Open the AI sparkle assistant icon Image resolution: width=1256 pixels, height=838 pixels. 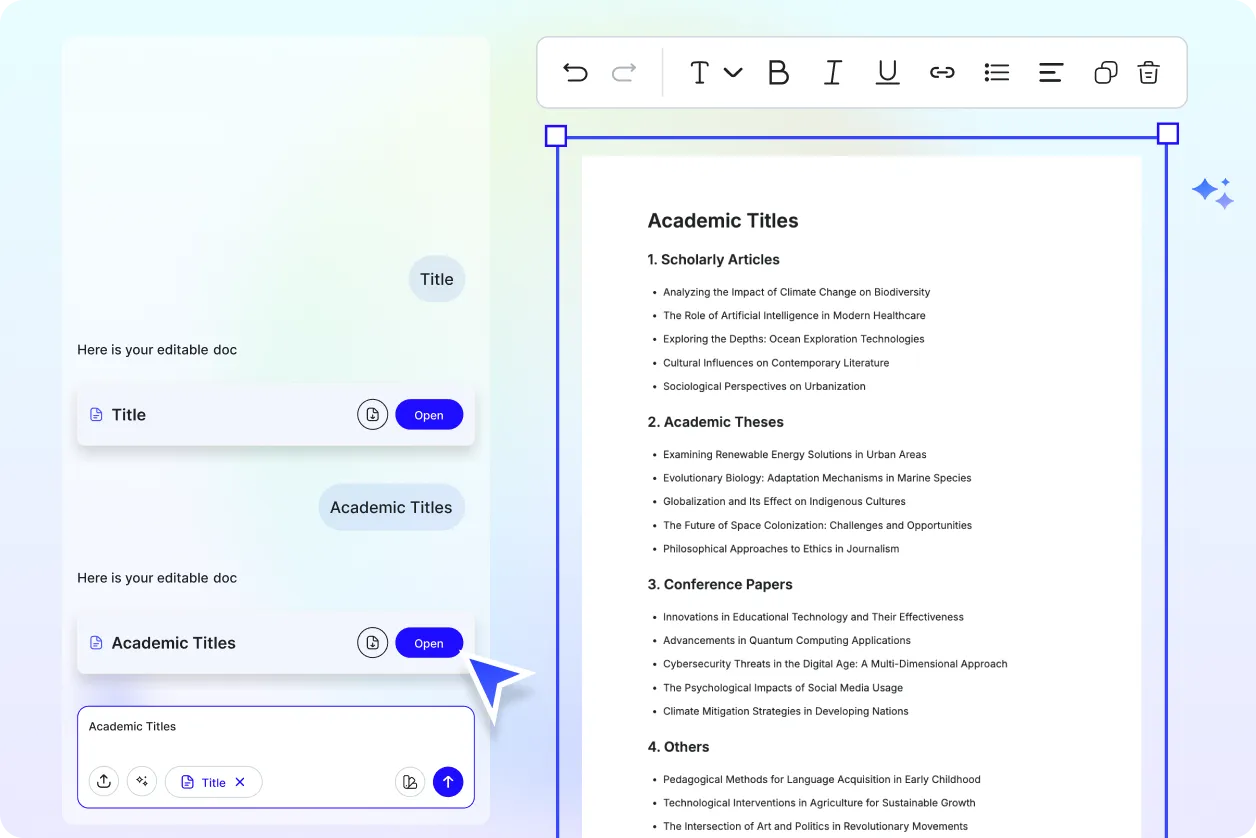(x=1212, y=192)
